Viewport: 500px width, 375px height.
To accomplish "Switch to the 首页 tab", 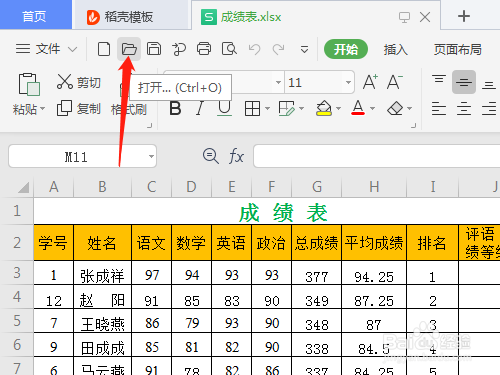I will pos(35,16).
